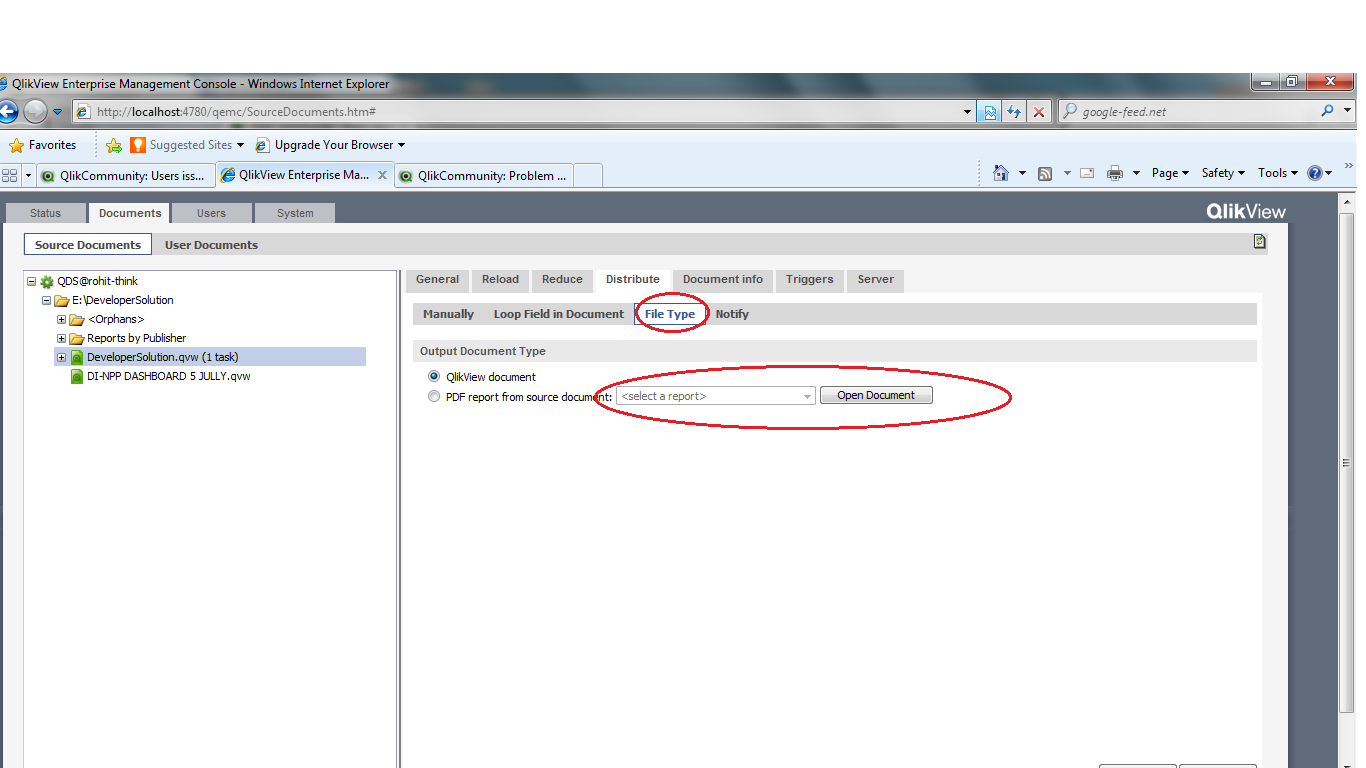Screen dimensions: 1366x768
Task: Click the E:\DeveloperSolution folder icon
Action: [62, 300]
